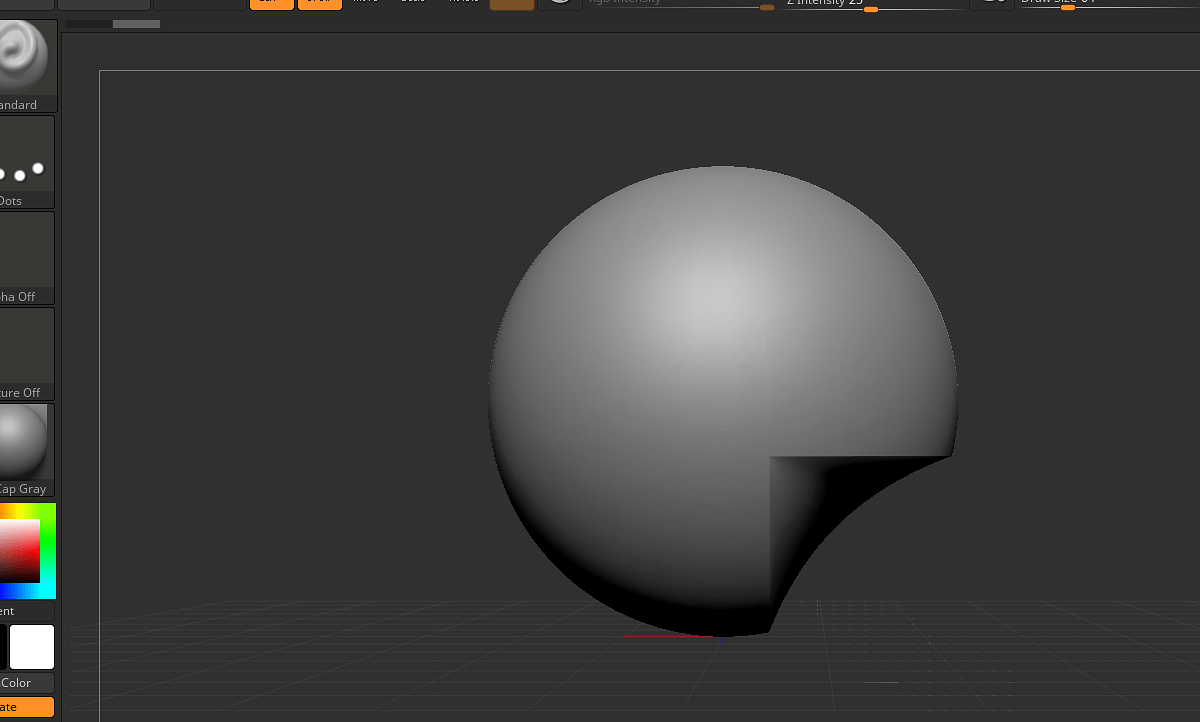Select the white main color swatch
1200x722 pixels.
click(x=32, y=647)
